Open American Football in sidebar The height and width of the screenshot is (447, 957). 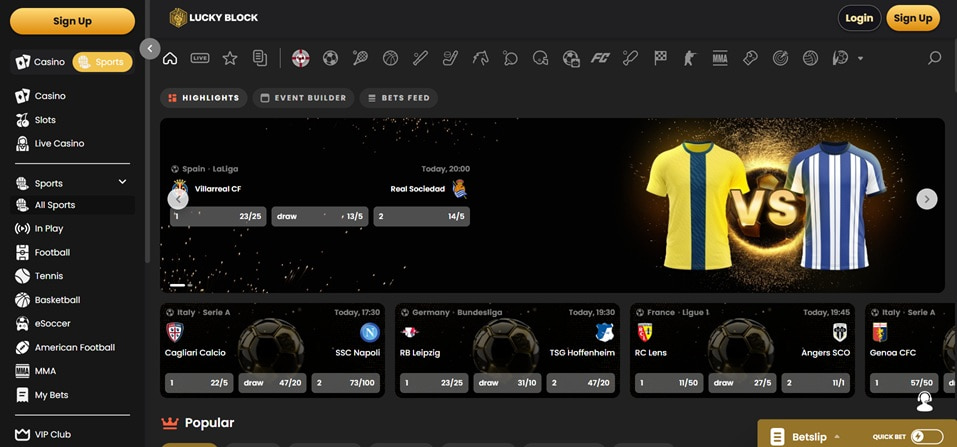pos(73,347)
